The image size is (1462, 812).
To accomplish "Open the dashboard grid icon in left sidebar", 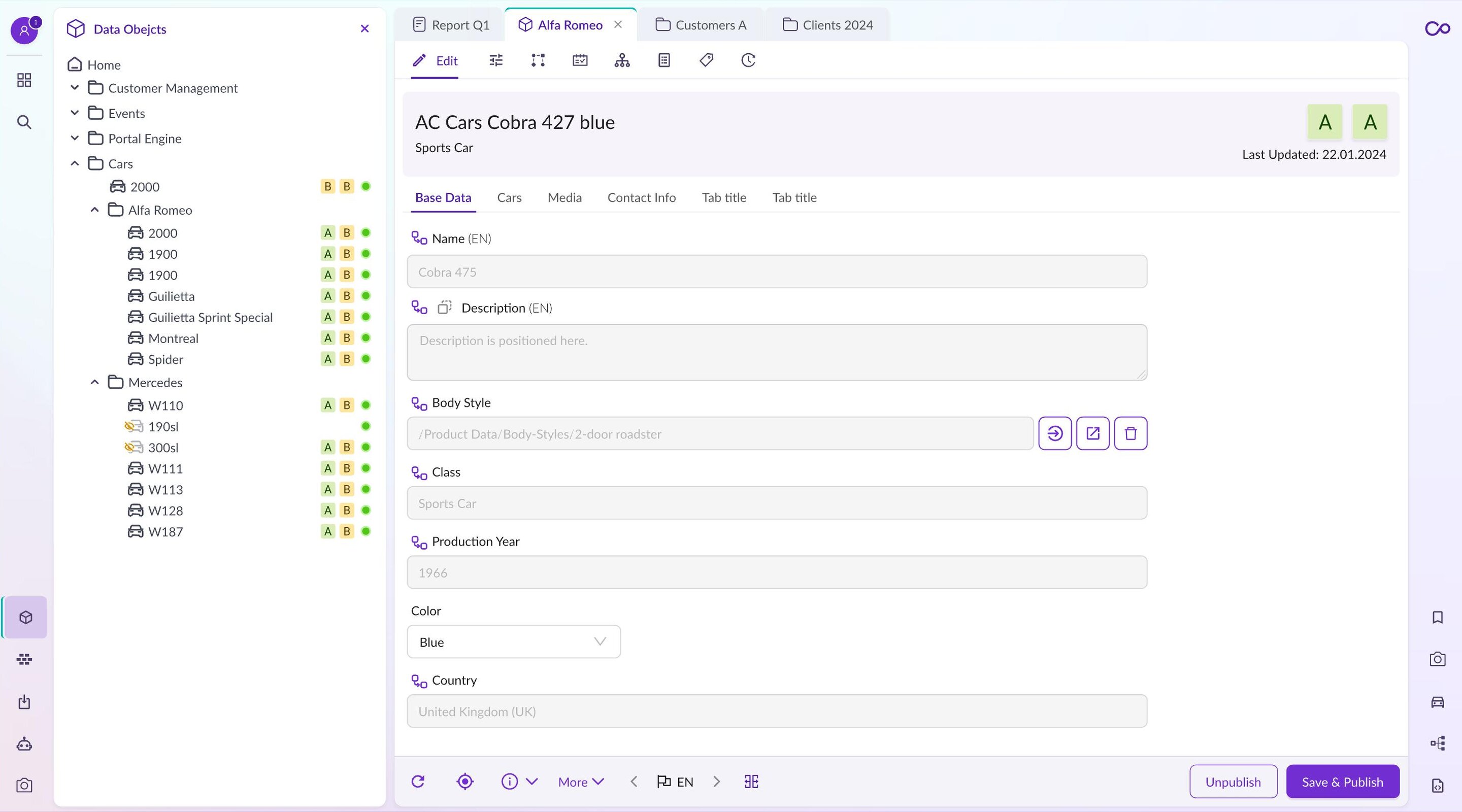I will 24,80.
